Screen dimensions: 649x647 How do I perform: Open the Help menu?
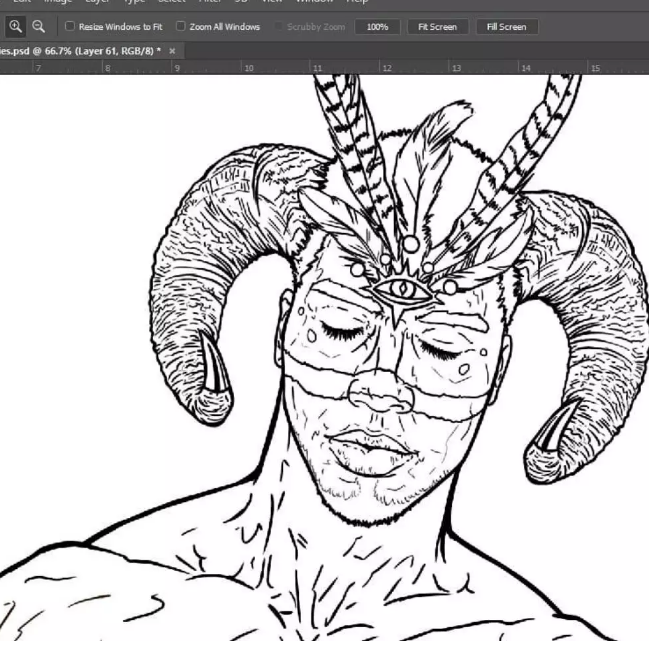coord(357,2)
